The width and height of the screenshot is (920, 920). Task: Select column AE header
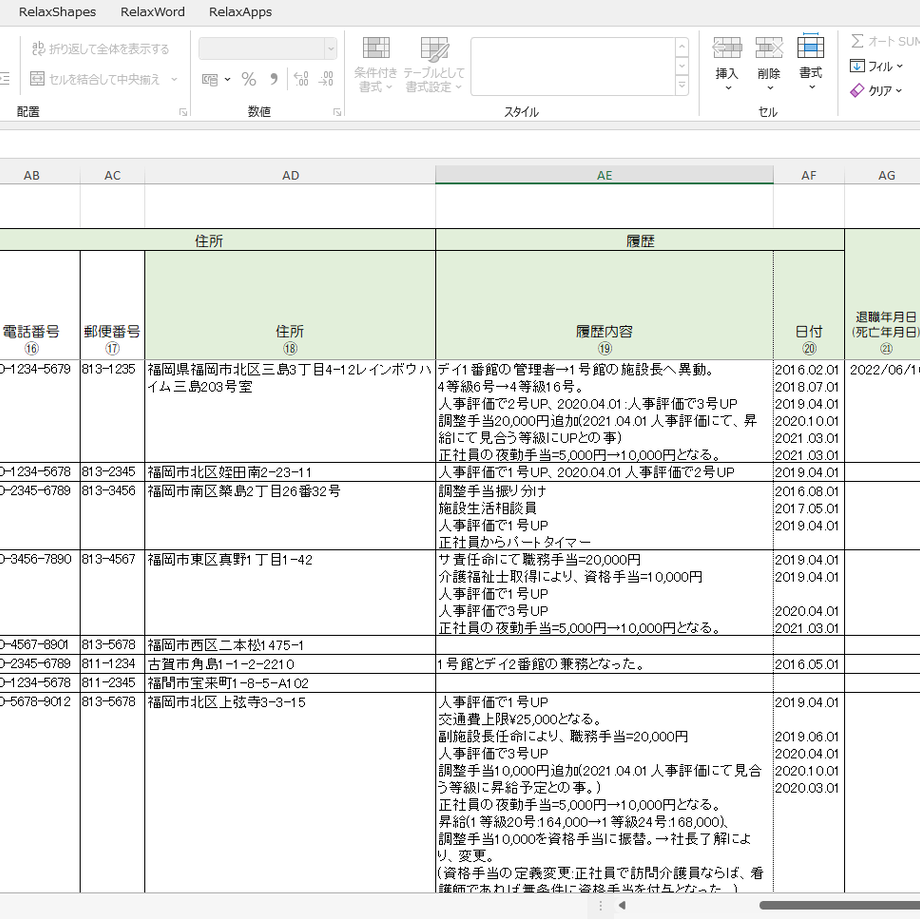coord(604,175)
